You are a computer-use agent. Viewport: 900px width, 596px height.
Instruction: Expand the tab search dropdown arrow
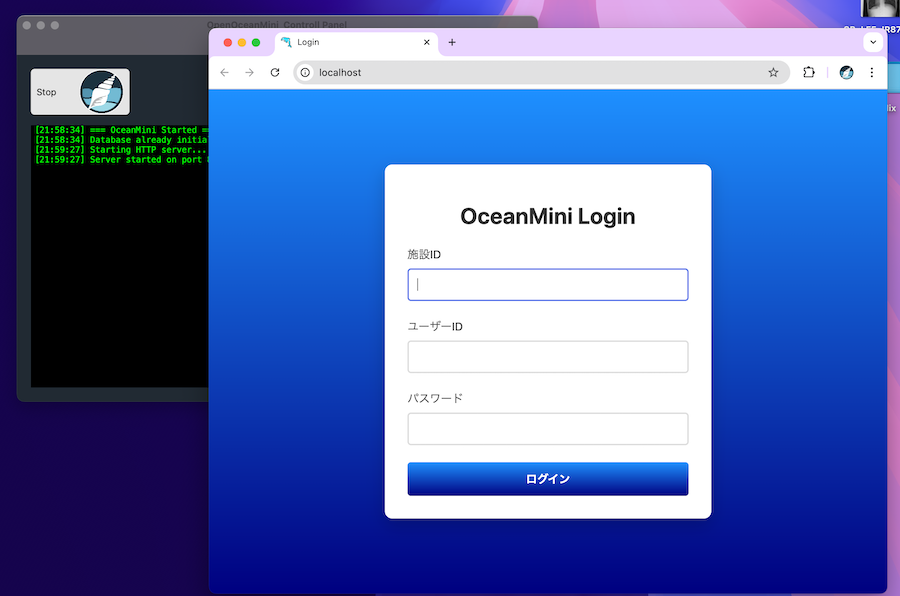pyautogui.click(x=872, y=42)
